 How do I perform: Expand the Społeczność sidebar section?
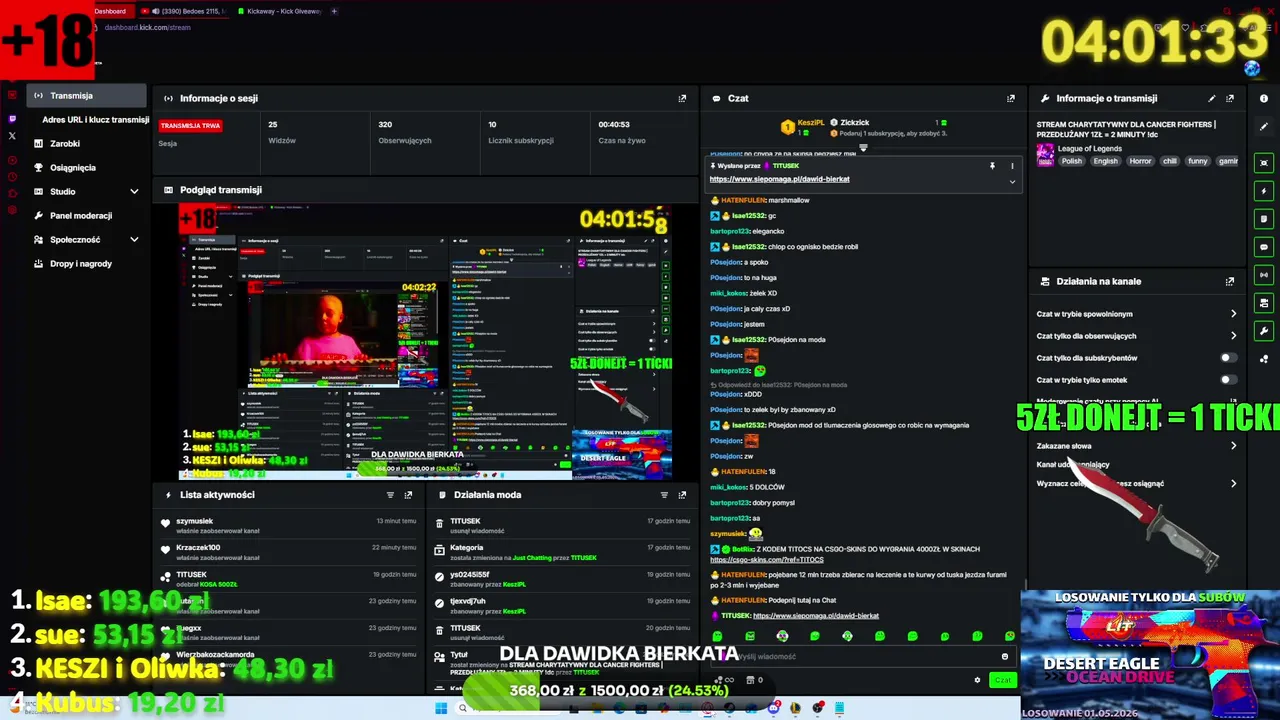tap(134, 239)
